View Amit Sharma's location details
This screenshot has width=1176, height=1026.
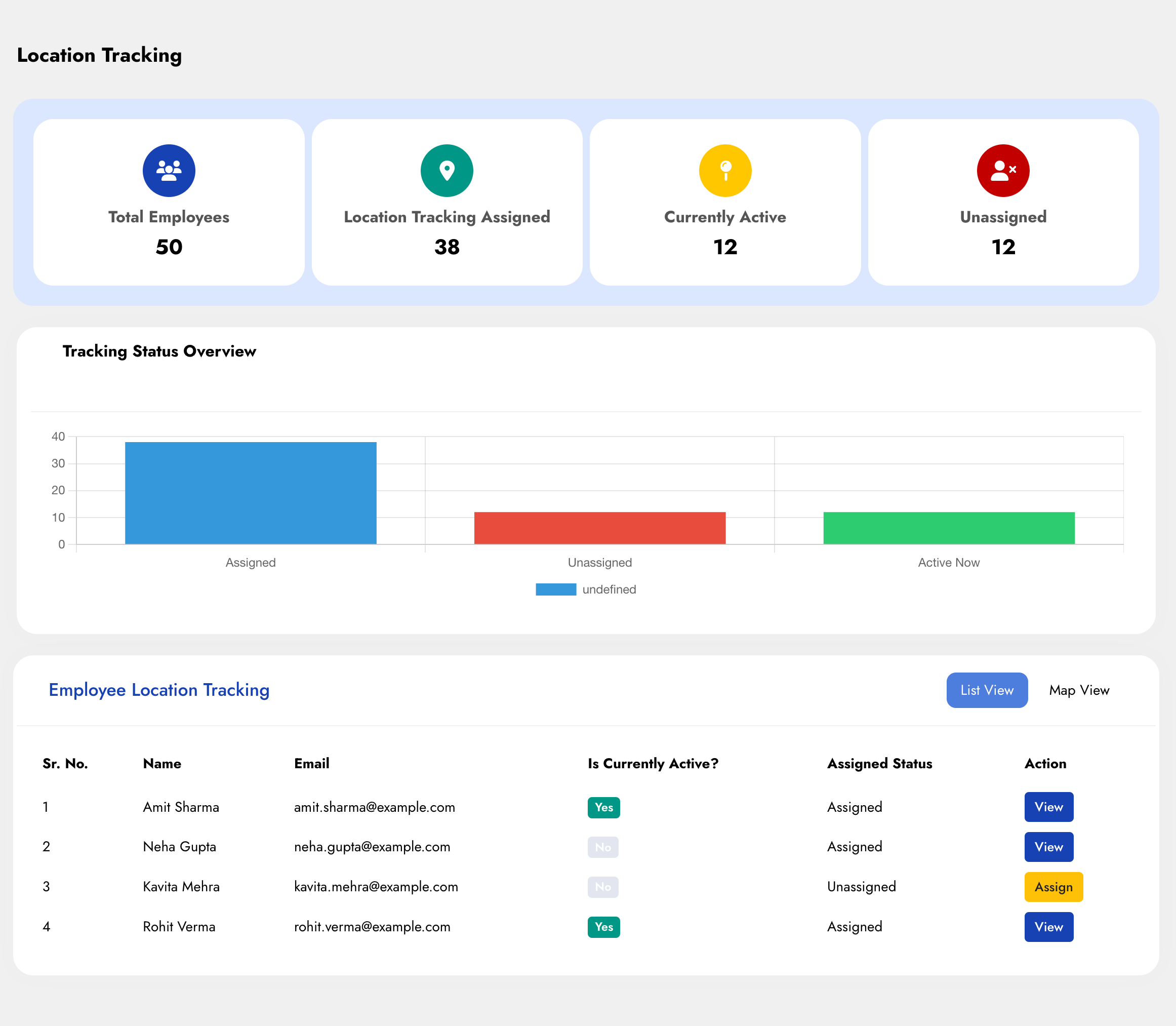click(1048, 807)
